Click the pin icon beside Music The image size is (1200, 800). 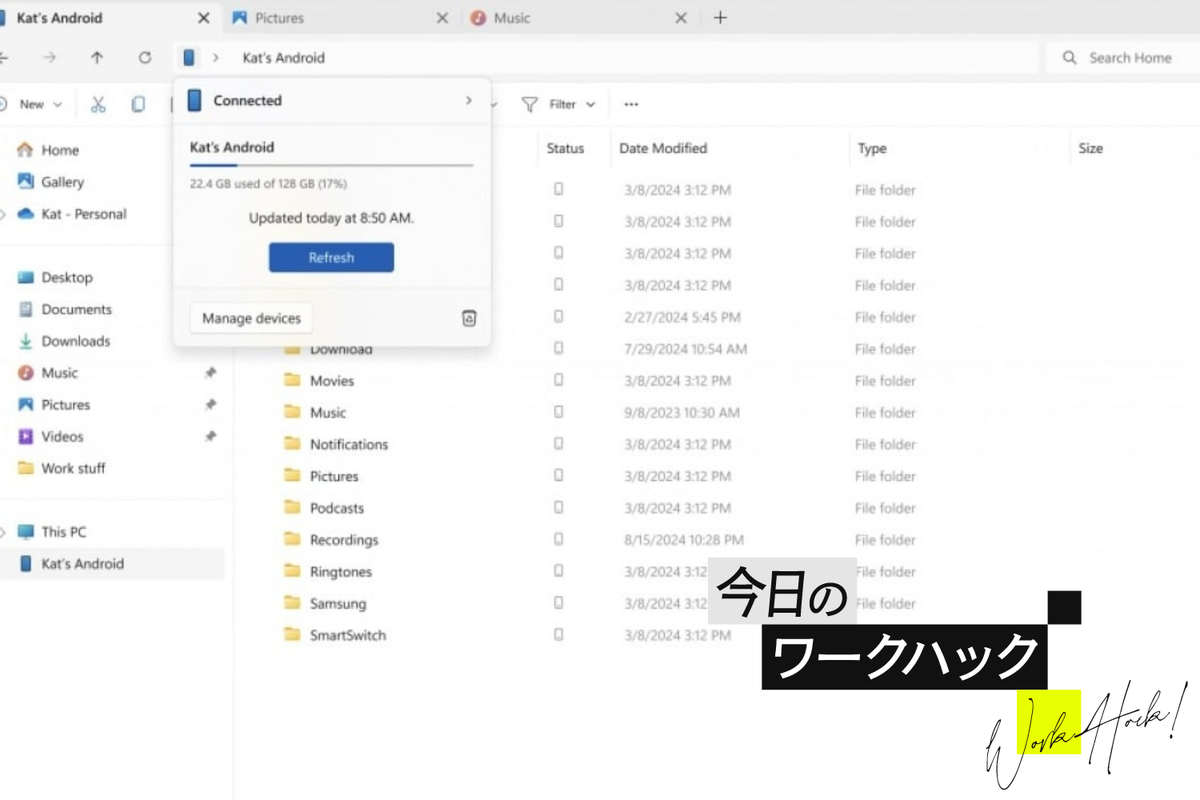pyautogui.click(x=210, y=373)
